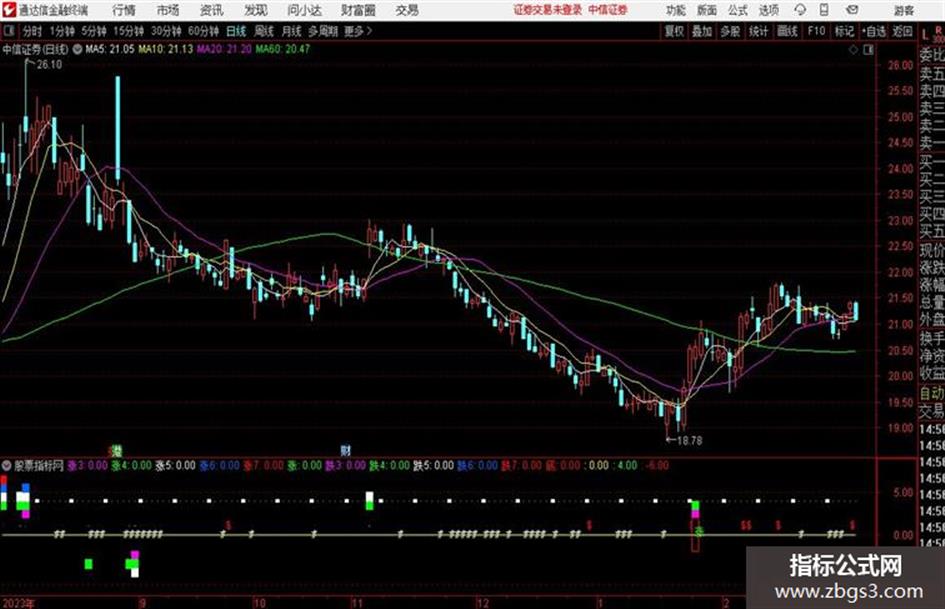
Task: Click the 涨3: 0.00 indicator value
Action: pos(87,465)
